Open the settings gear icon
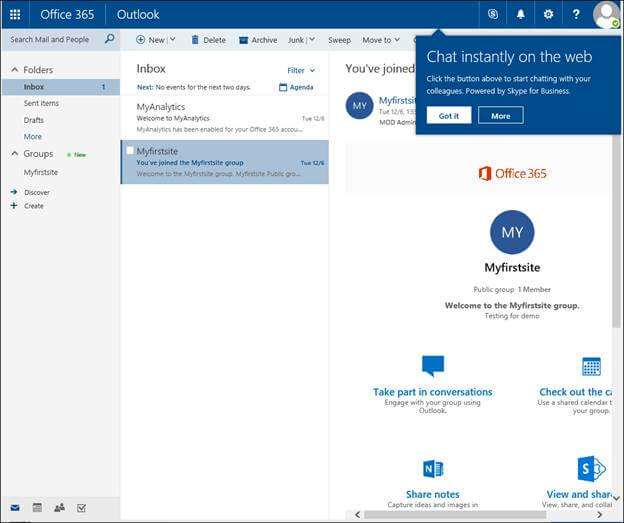Screen dimensions: 624x523 [548, 14]
